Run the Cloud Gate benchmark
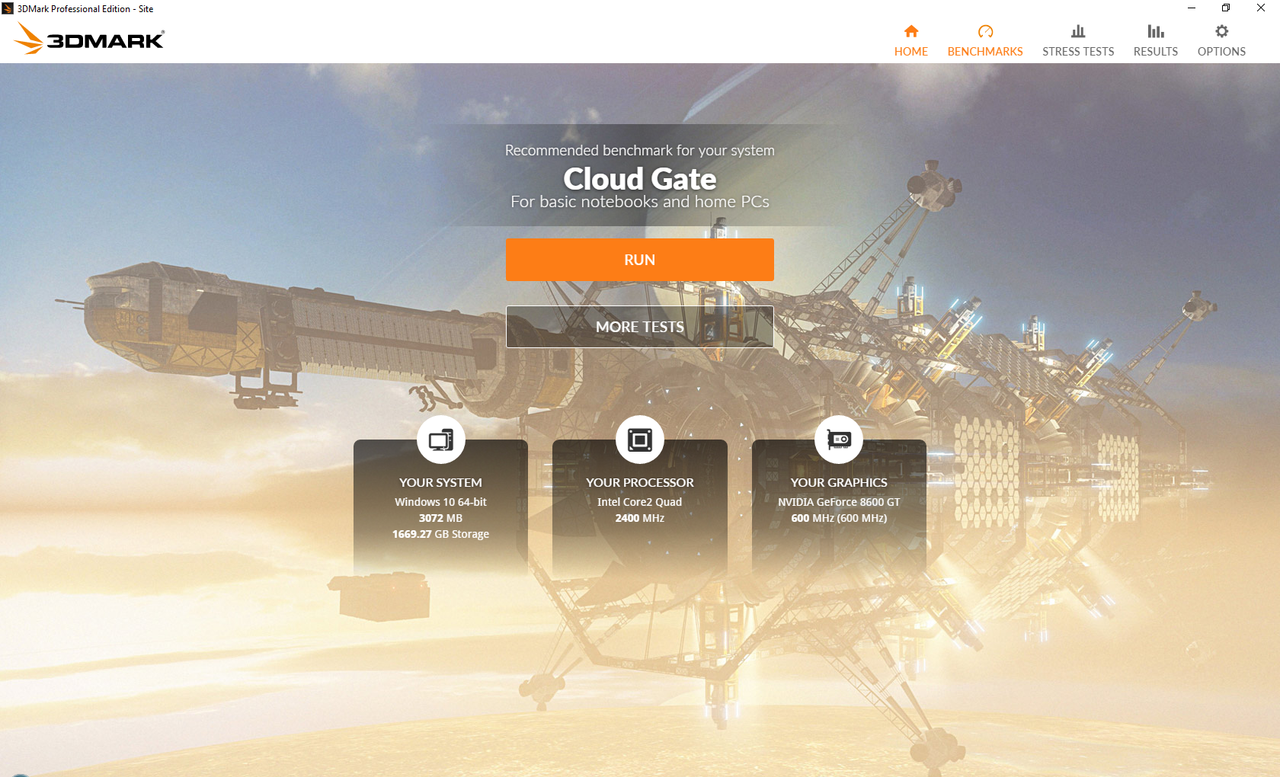1280x777 pixels. tap(640, 259)
